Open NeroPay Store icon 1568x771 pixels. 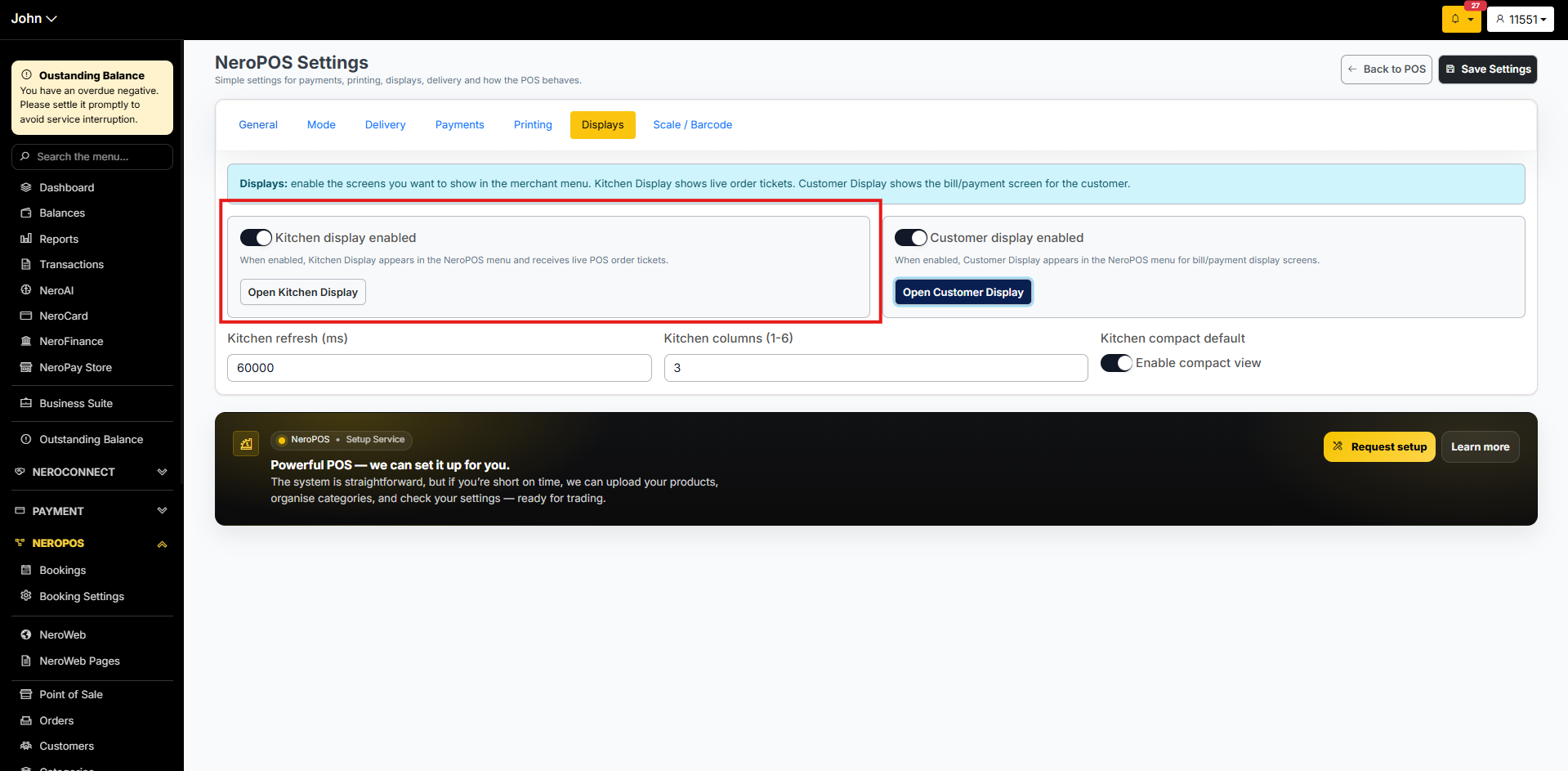pos(26,367)
